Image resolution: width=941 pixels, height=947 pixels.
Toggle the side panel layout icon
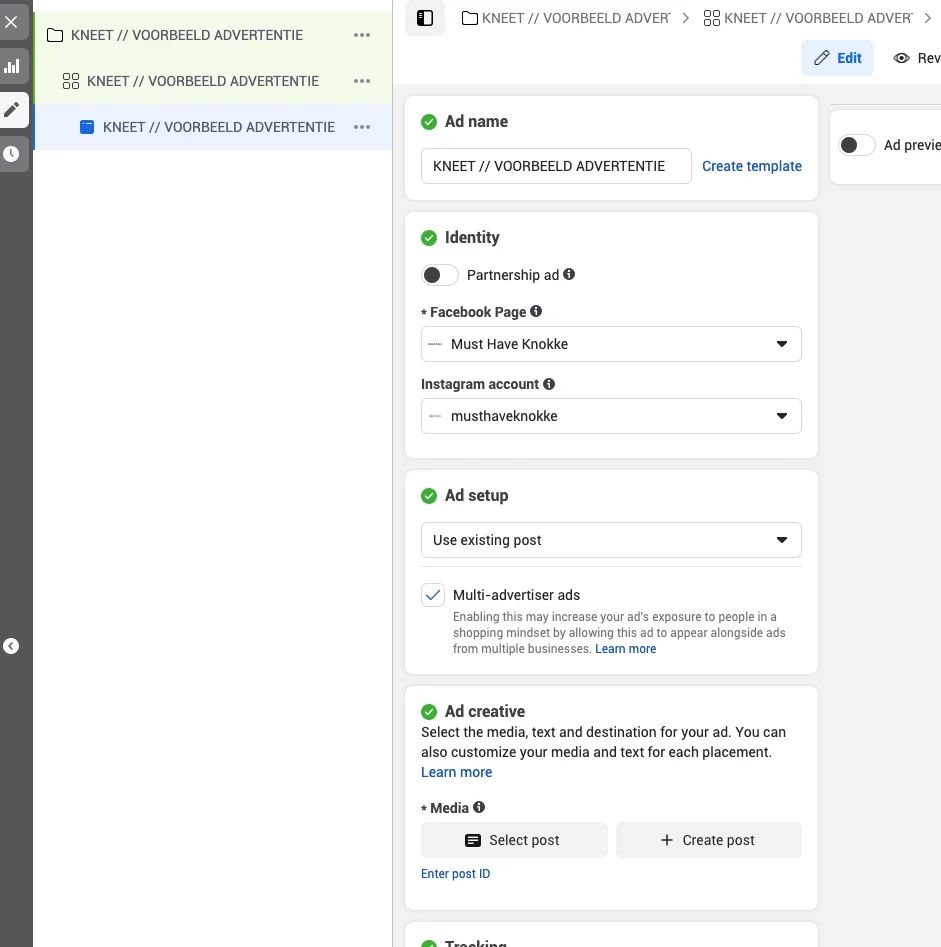pos(425,18)
